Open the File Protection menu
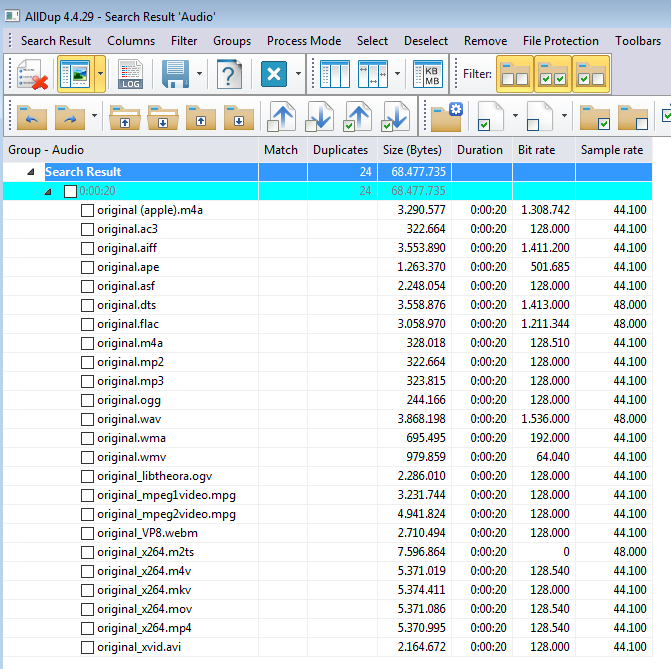This screenshot has width=671, height=669. [x=560, y=41]
